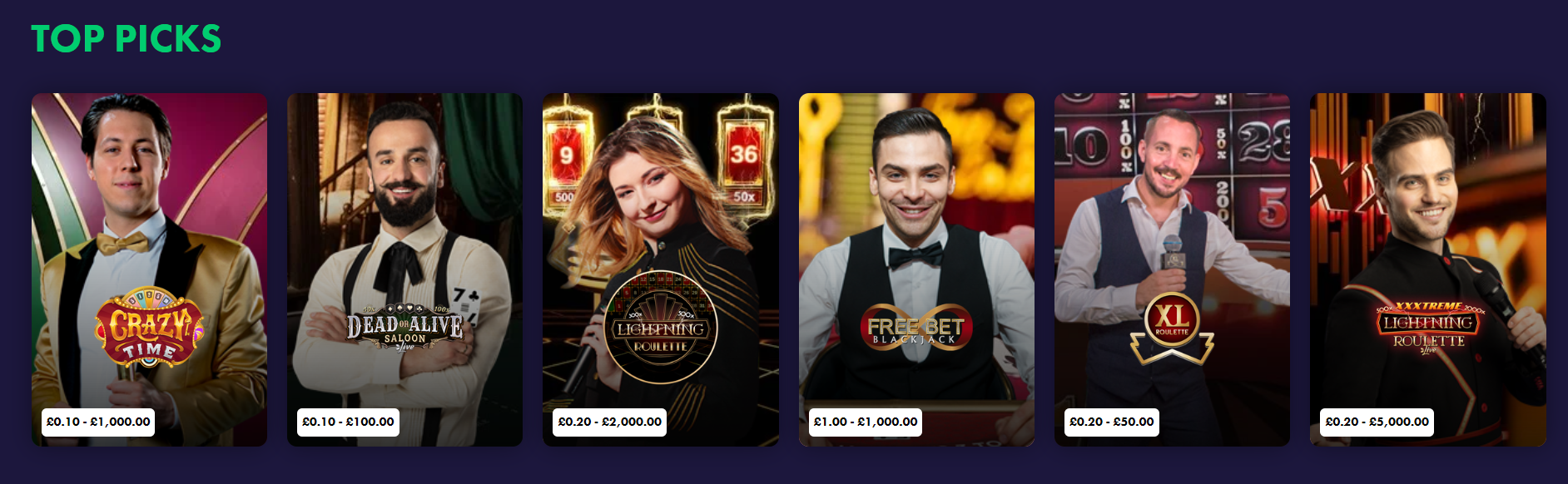This screenshot has height=484, width=1568.
Task: Click the Crazy Time logo
Action: 149,327
